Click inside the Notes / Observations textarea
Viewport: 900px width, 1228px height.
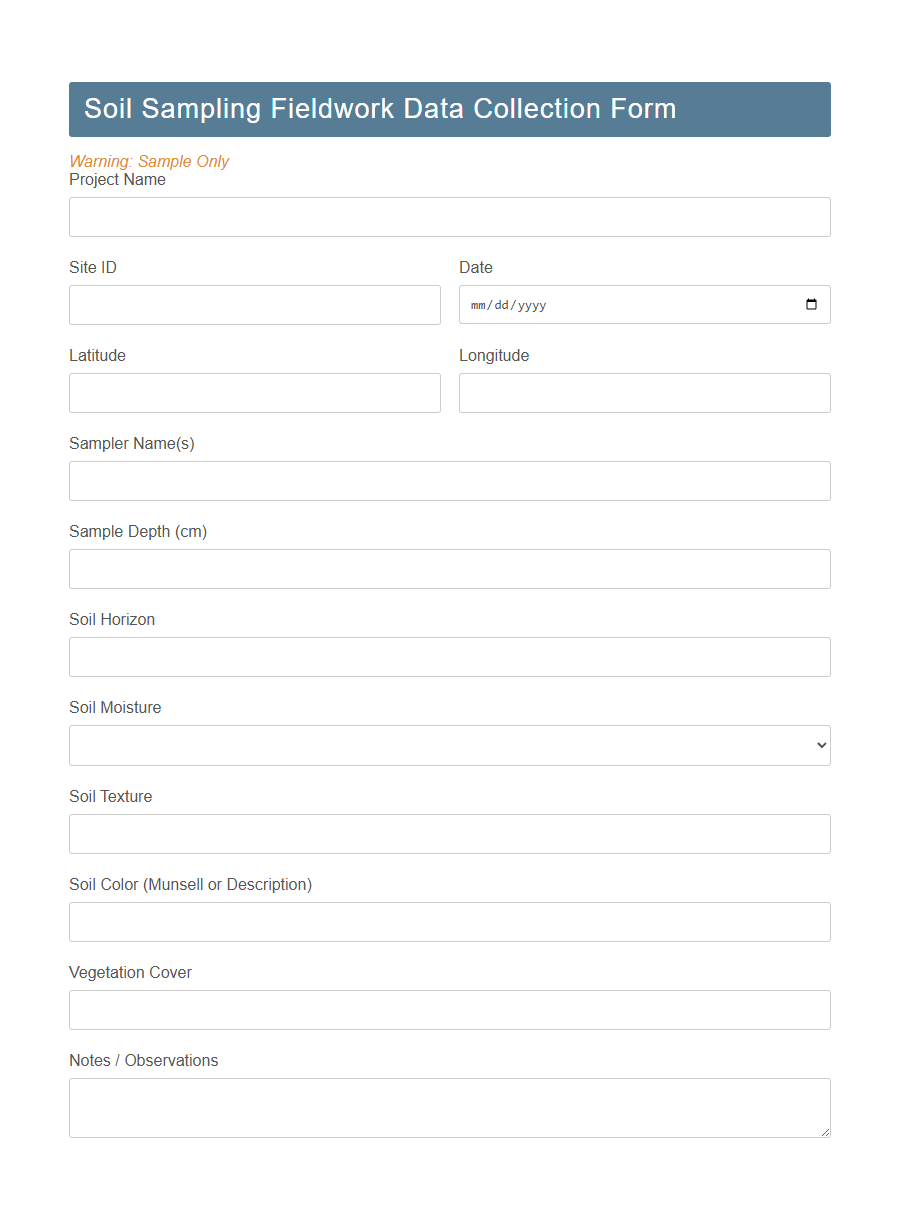[x=450, y=1105]
